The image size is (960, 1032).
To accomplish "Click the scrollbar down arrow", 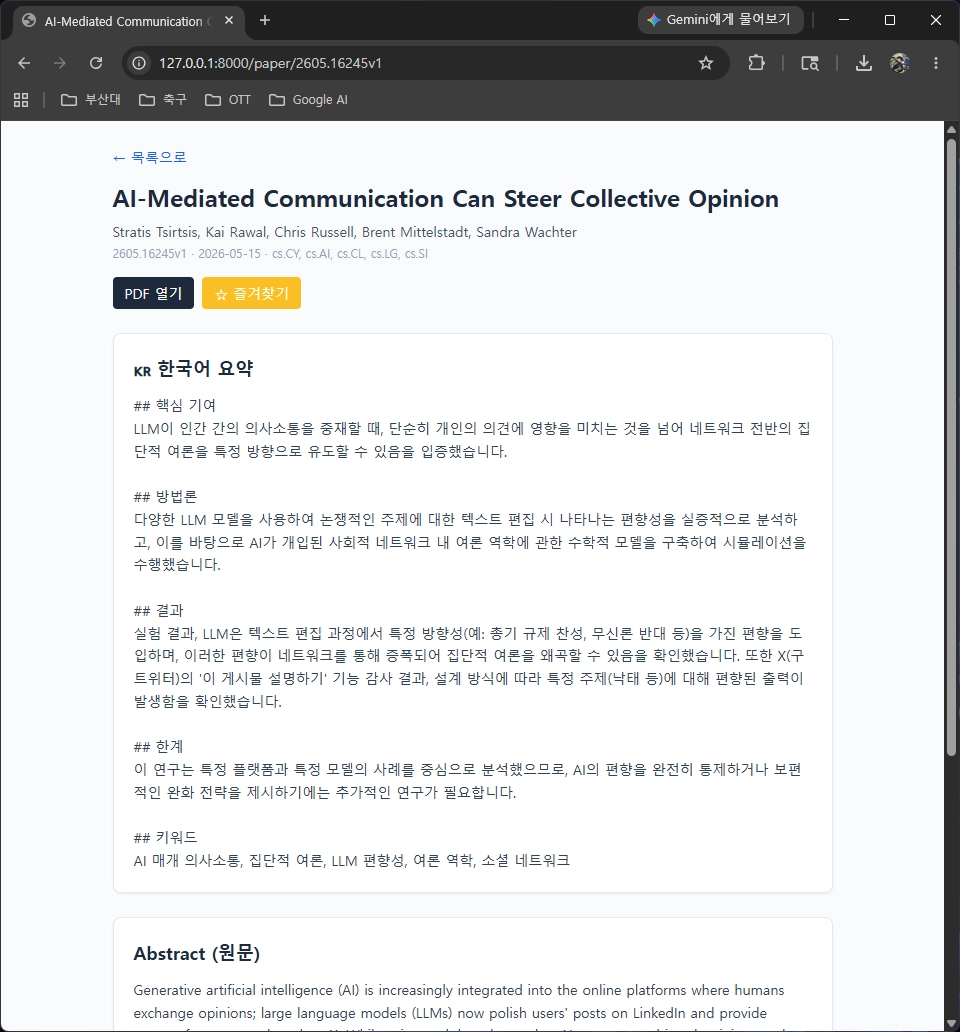I will pos(951,1025).
